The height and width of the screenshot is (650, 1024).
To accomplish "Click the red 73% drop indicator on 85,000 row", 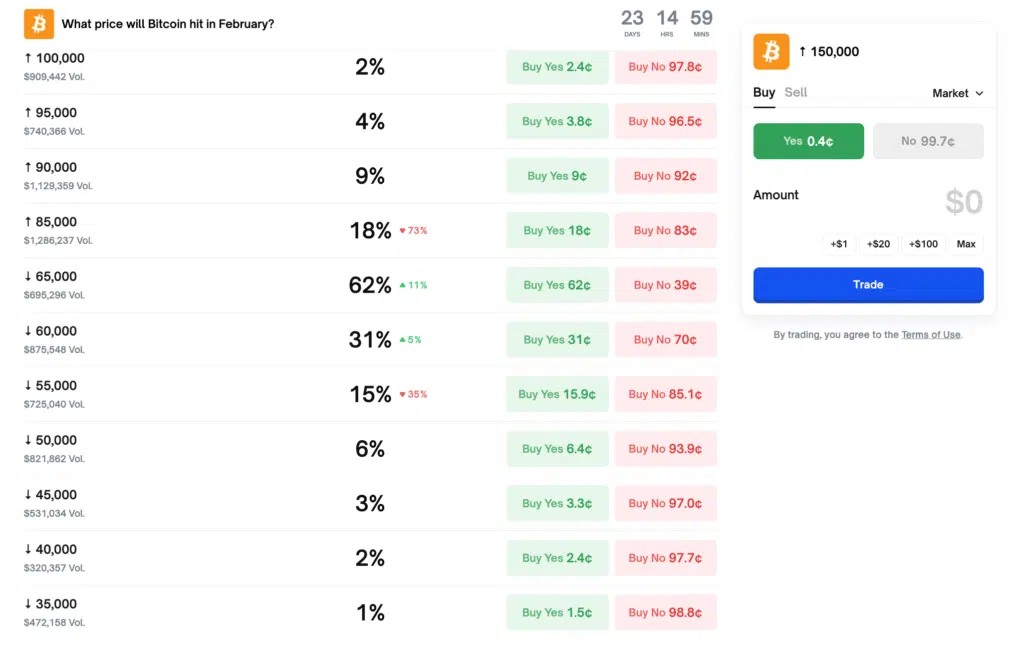I will coord(414,230).
